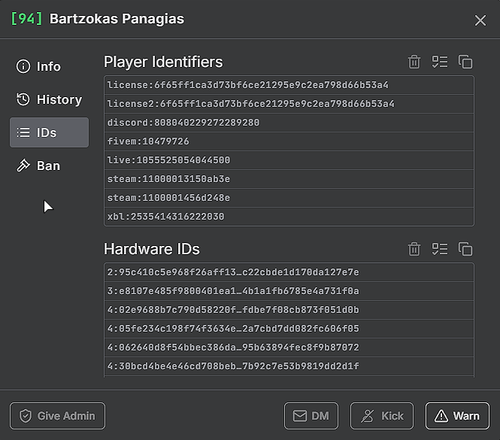This screenshot has height=440, width=500.
Task: Select the fivem:10479726 identifier
Action: 289,141
